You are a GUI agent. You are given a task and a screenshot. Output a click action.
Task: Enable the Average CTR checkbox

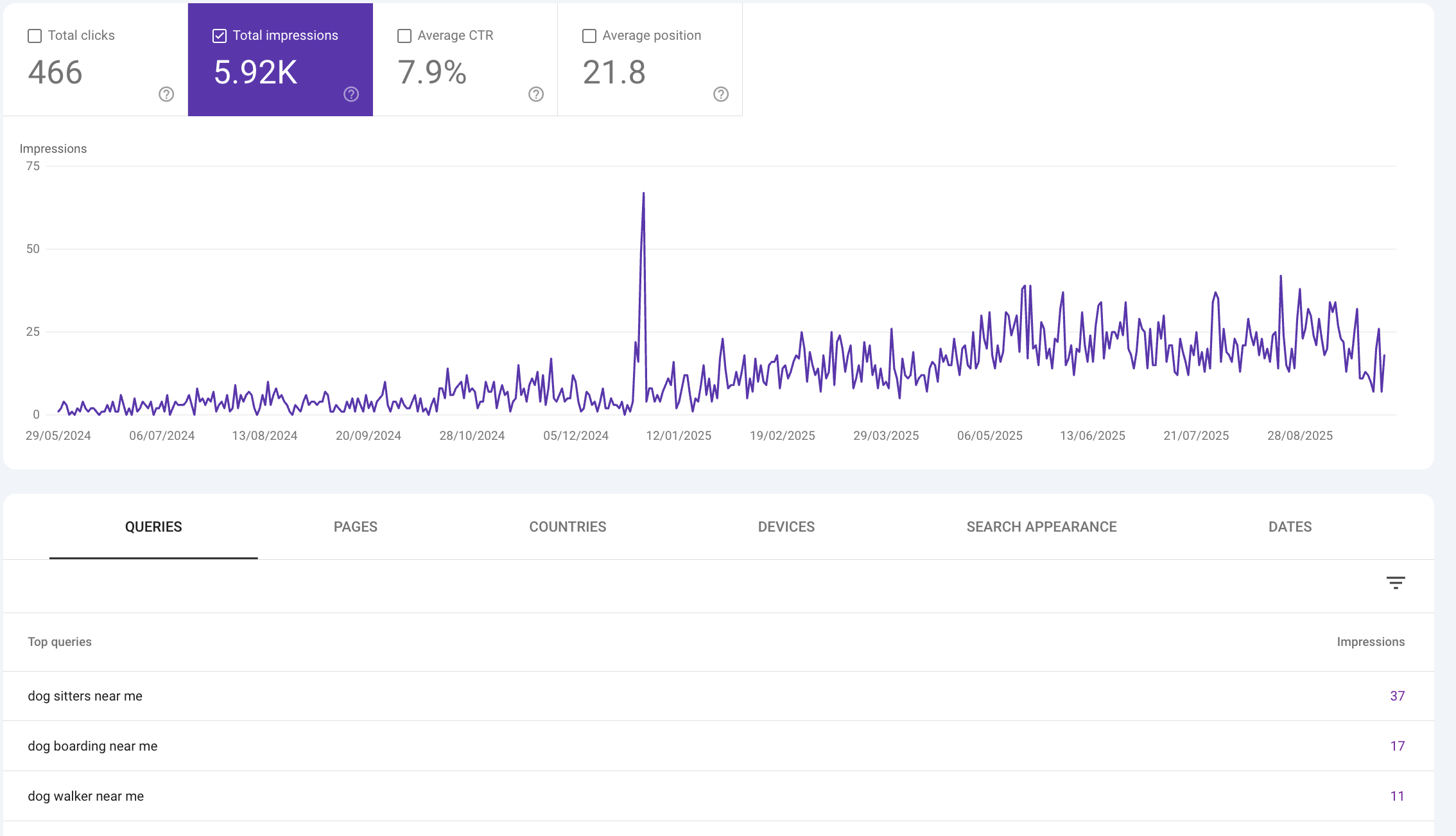click(404, 36)
